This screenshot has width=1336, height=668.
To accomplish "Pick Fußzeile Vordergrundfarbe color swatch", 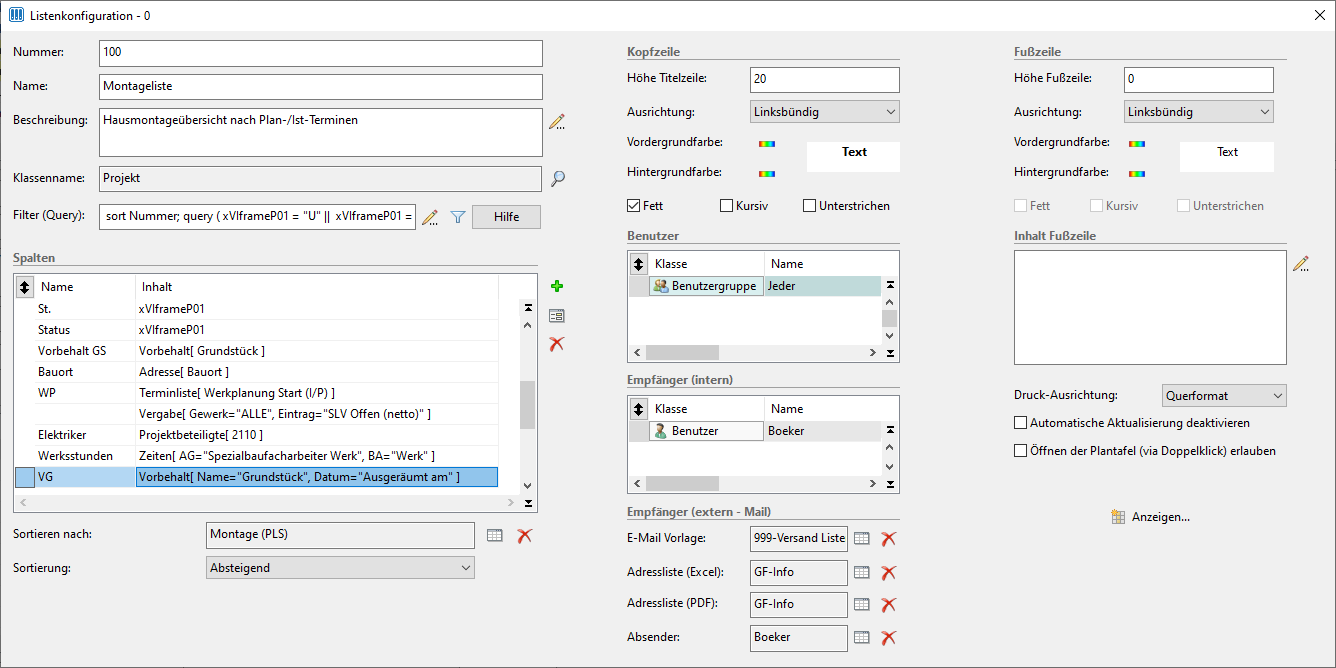I will pyautogui.click(x=1137, y=143).
